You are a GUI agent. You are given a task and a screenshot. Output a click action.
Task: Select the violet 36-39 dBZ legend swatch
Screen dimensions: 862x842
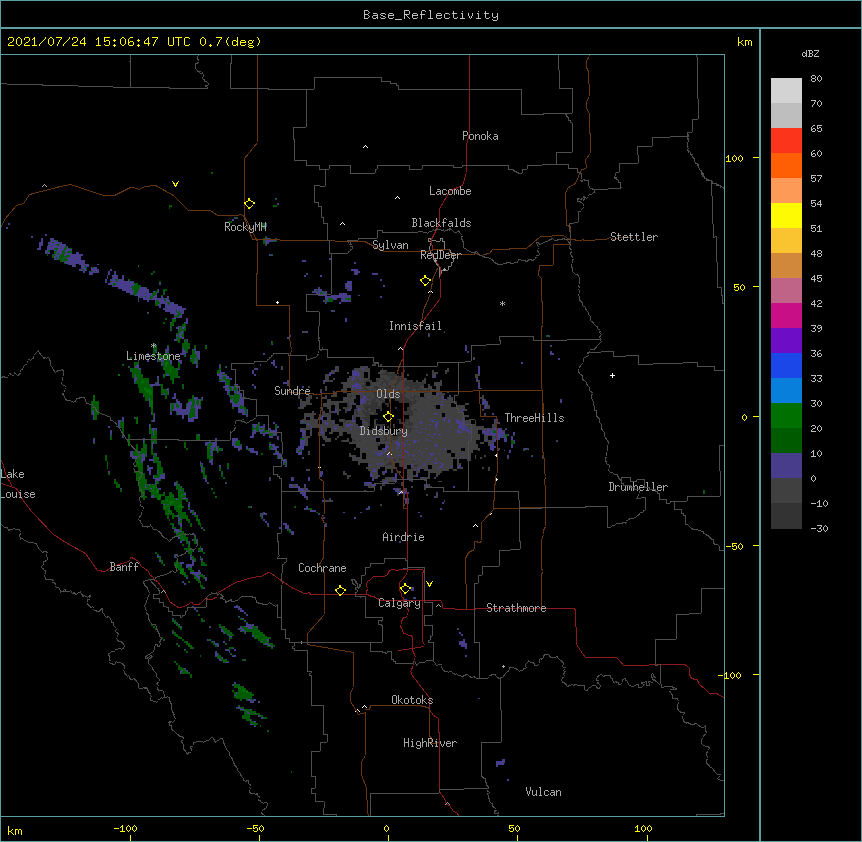pos(786,341)
